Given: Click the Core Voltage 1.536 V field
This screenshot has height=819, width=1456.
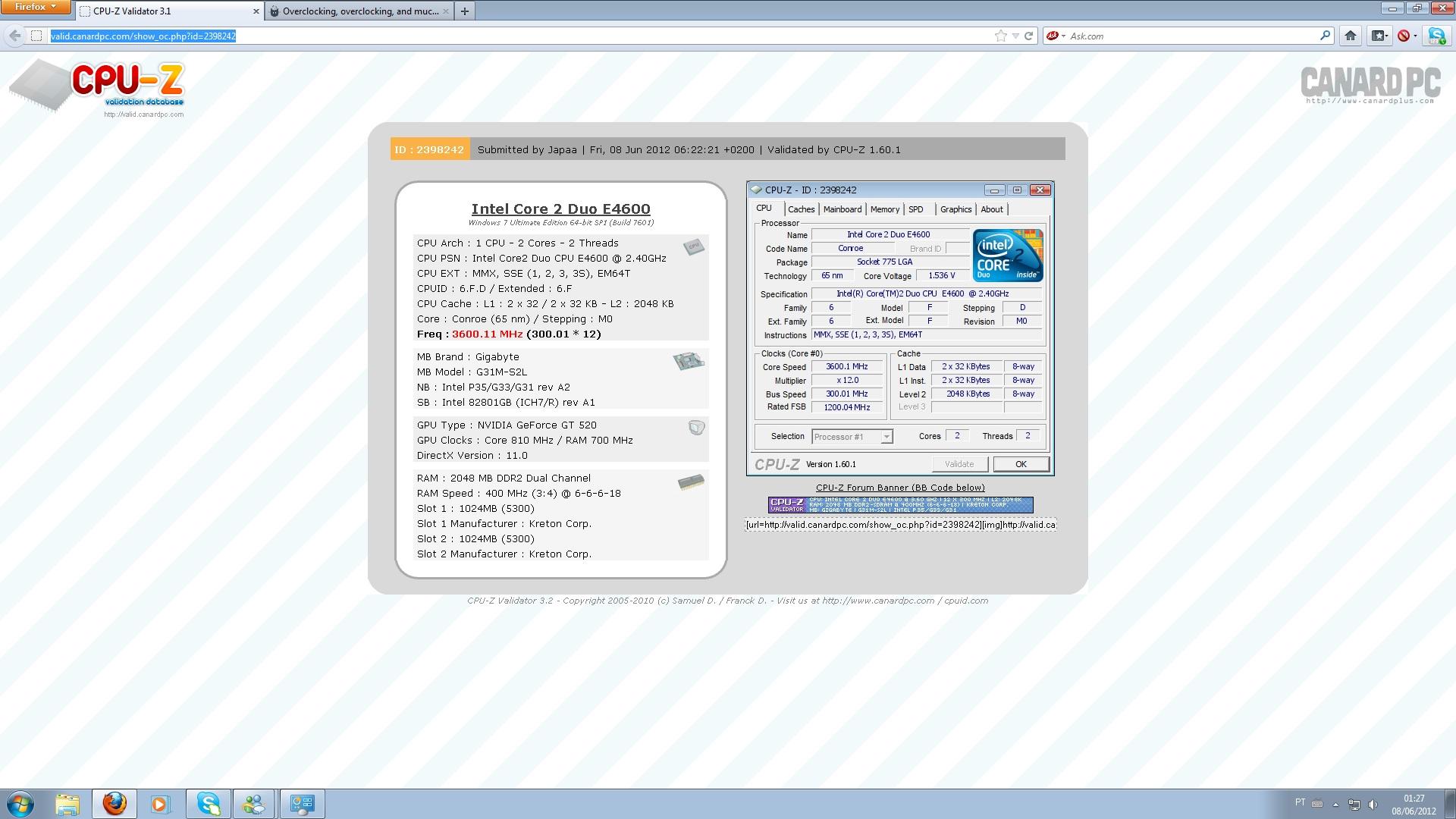Looking at the screenshot, I should 942,276.
